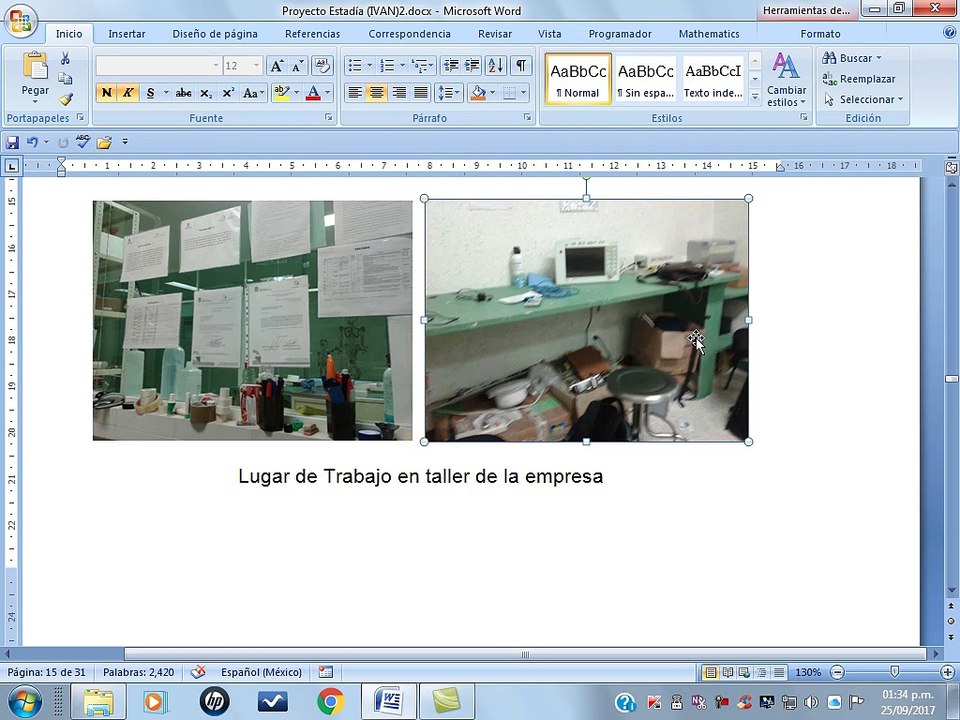Clear formatting with the eraser icon
The image size is (960, 720).
322,66
